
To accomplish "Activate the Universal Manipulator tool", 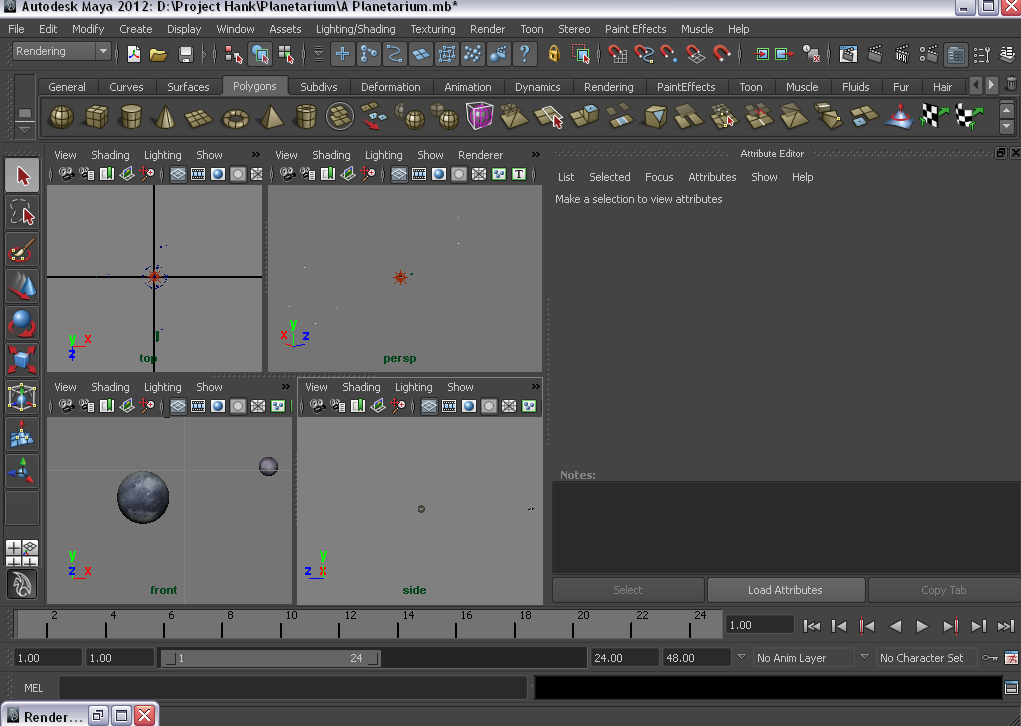I will tap(22, 397).
